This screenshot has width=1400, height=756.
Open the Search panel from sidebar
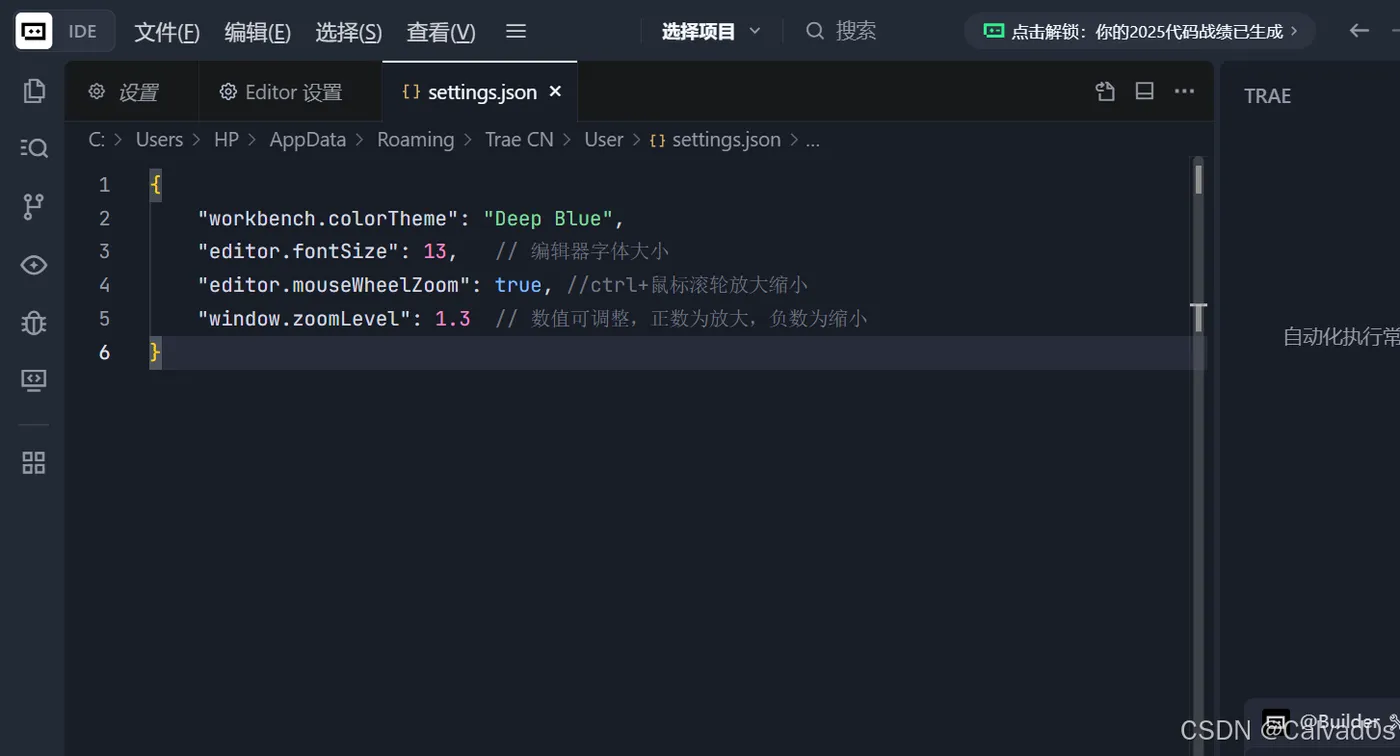[34, 148]
